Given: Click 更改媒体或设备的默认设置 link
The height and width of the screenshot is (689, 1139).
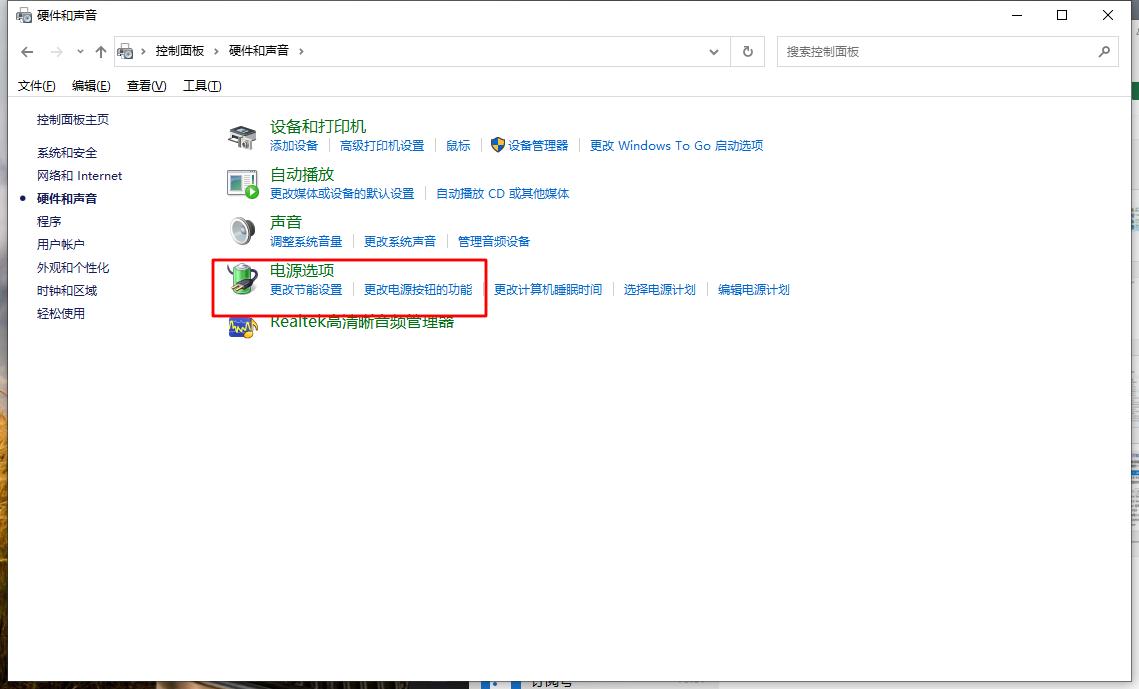Looking at the screenshot, I should coord(342,193).
